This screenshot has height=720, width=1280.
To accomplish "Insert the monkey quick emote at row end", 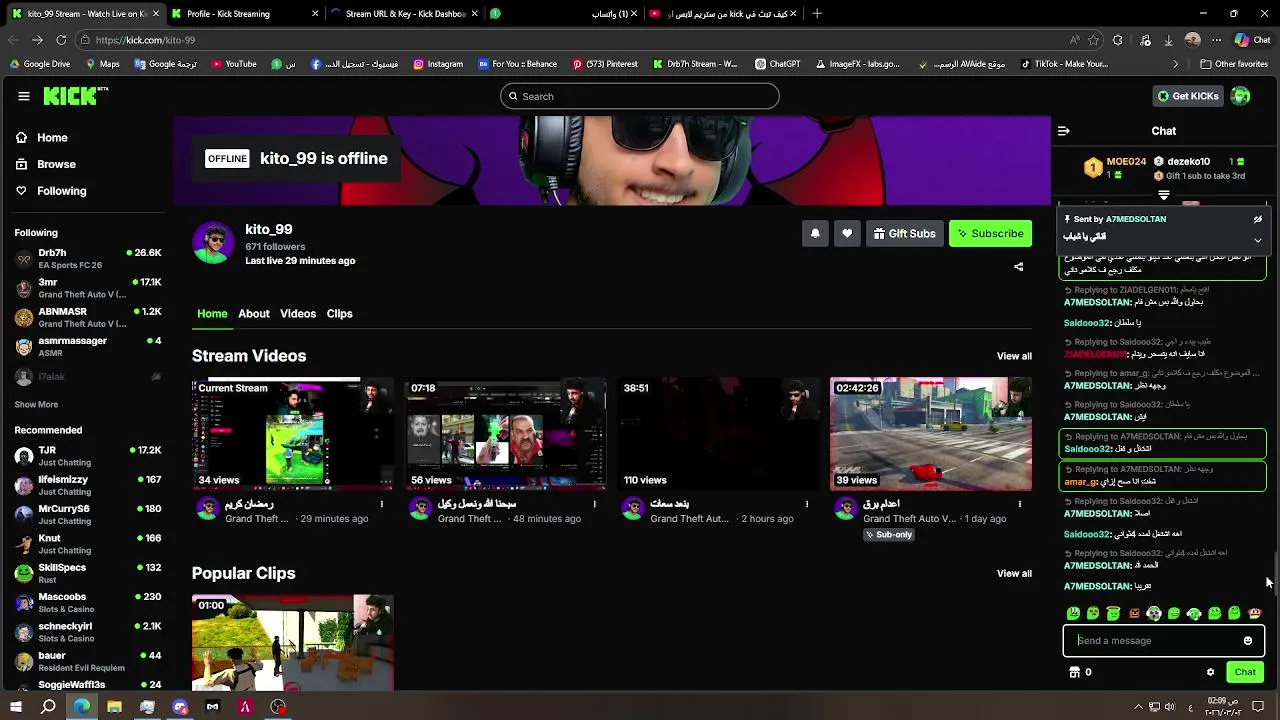I will tap(1255, 613).
